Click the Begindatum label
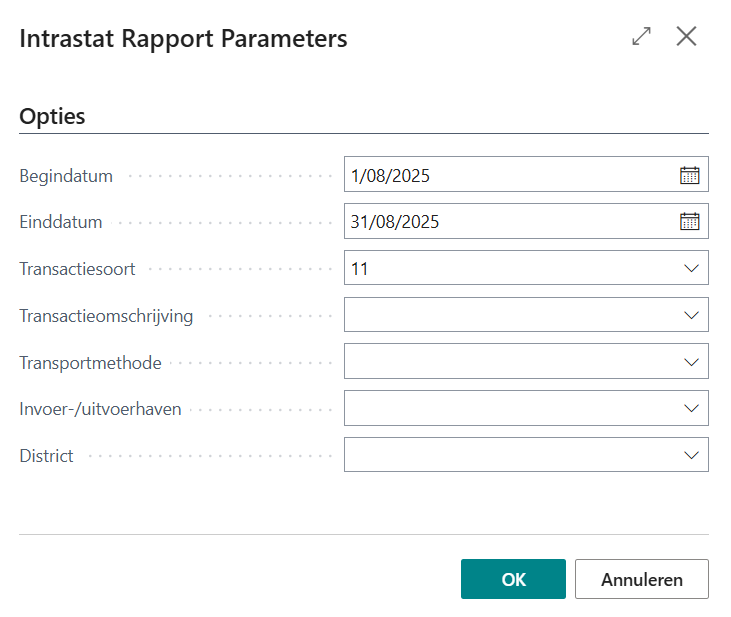Screen dimensions: 731x617 [x=66, y=176]
